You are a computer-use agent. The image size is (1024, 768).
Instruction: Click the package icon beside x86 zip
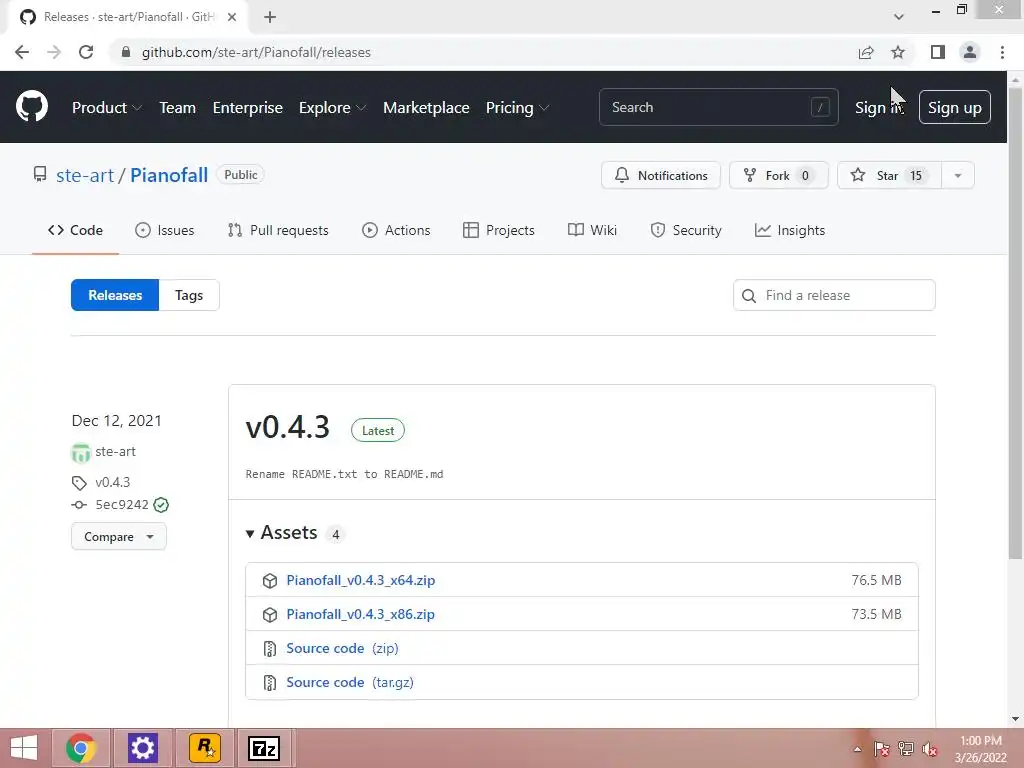(x=270, y=615)
